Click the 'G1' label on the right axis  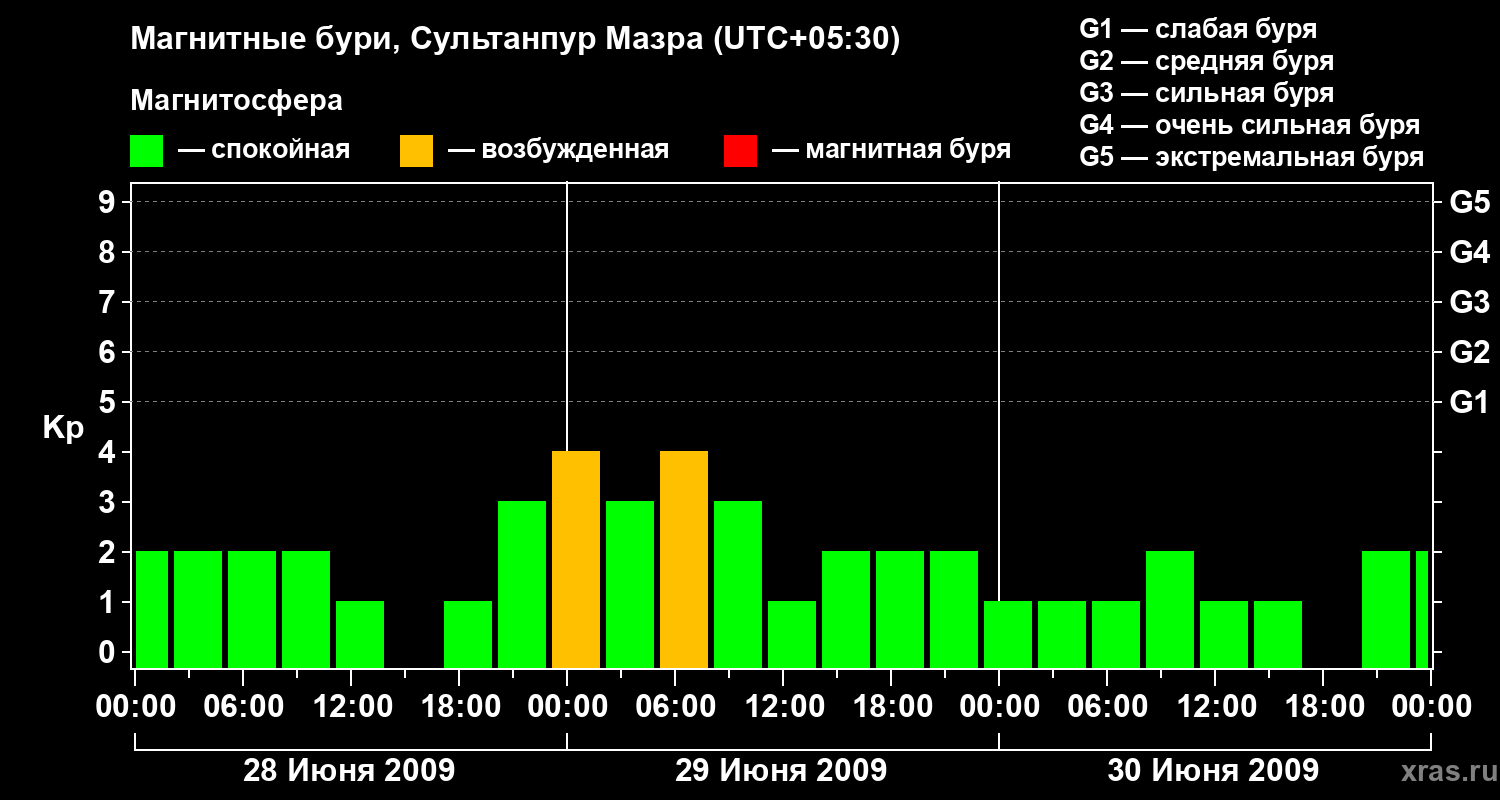[1469, 402]
